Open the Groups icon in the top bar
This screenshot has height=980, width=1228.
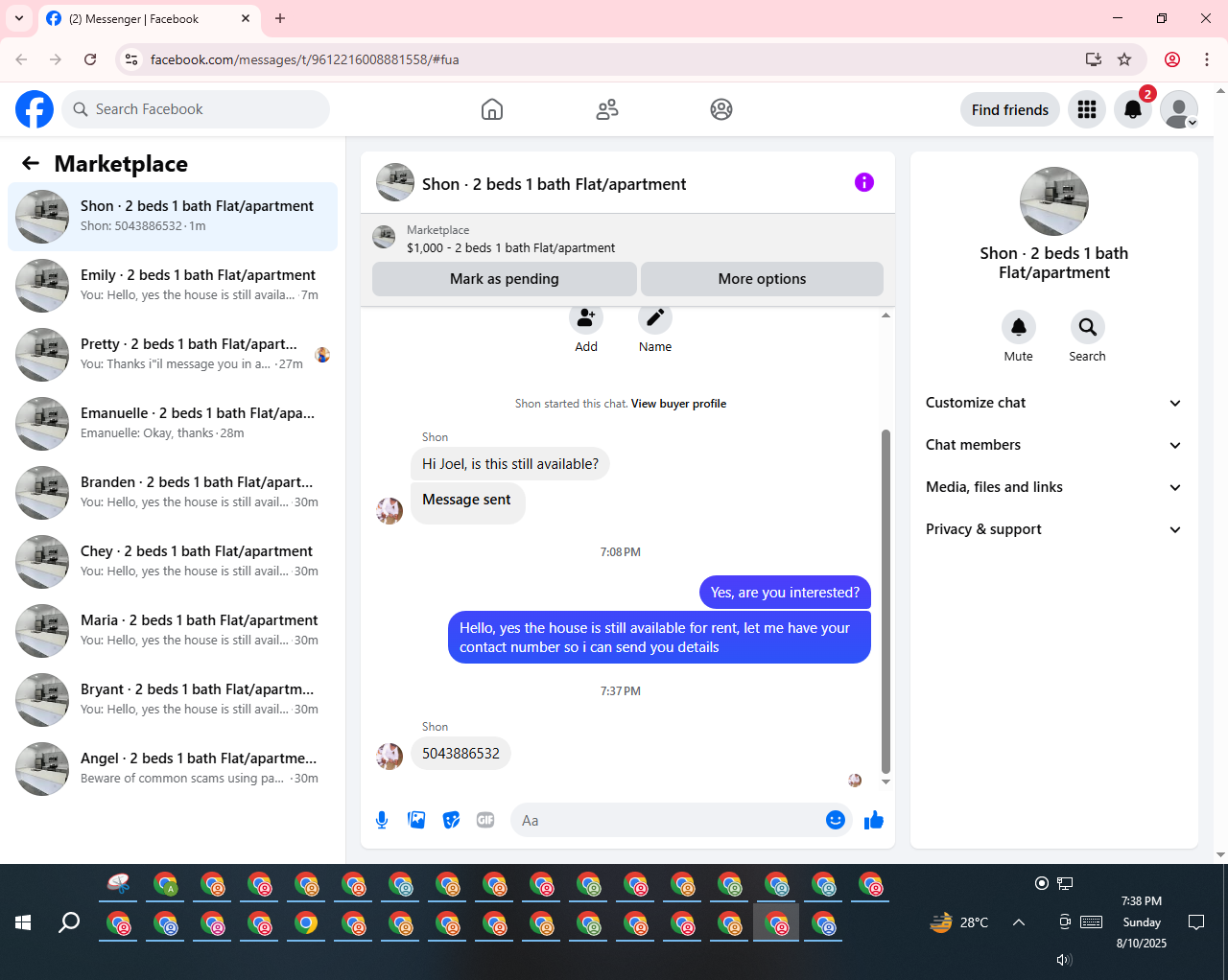(x=721, y=109)
